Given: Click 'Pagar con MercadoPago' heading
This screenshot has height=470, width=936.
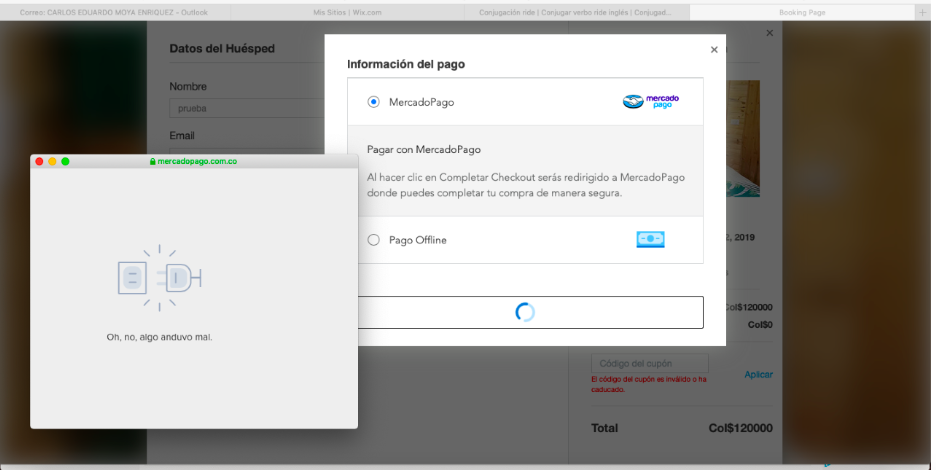Looking at the screenshot, I should (x=424, y=150).
